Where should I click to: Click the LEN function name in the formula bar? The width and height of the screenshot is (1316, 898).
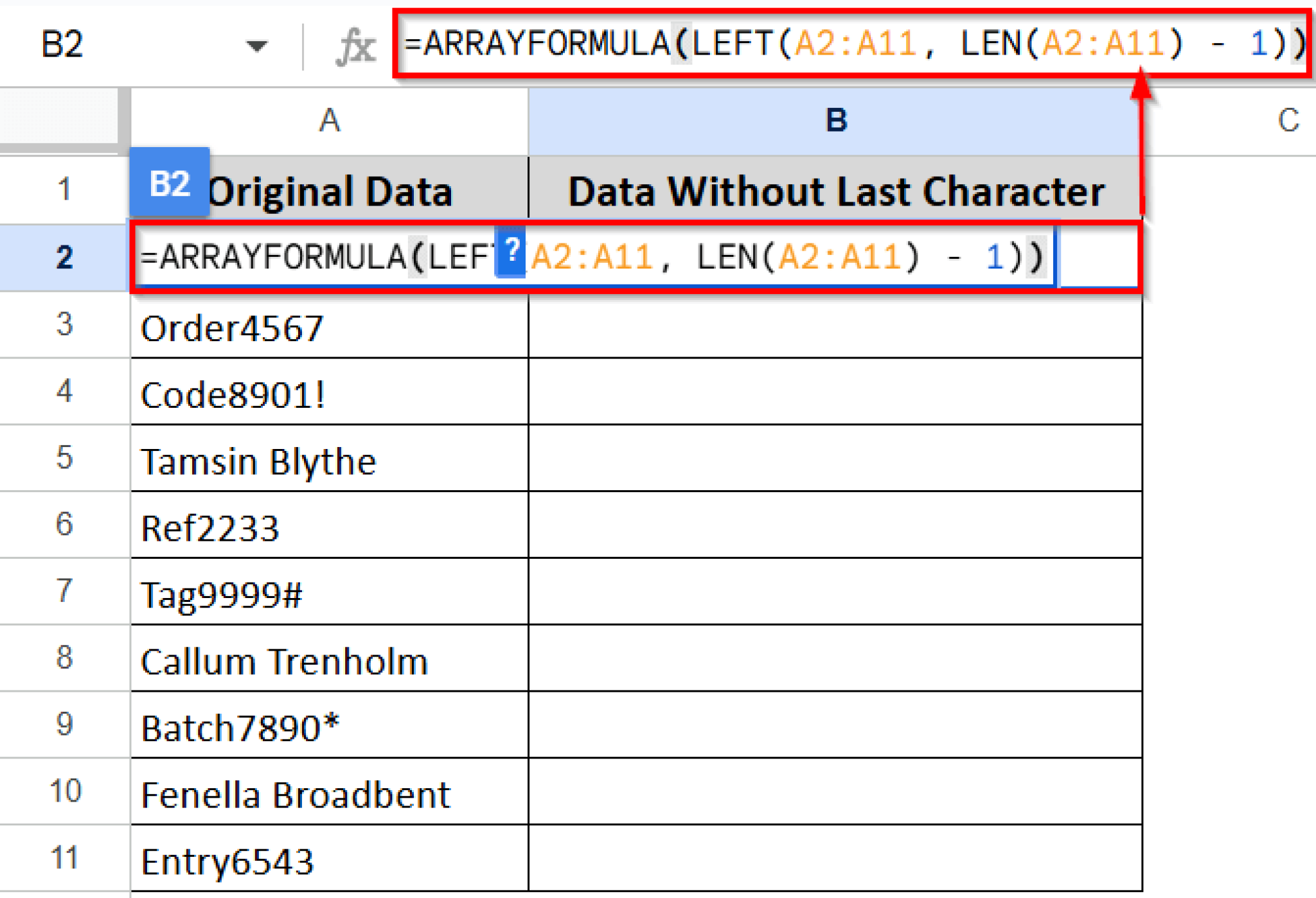click(x=993, y=44)
